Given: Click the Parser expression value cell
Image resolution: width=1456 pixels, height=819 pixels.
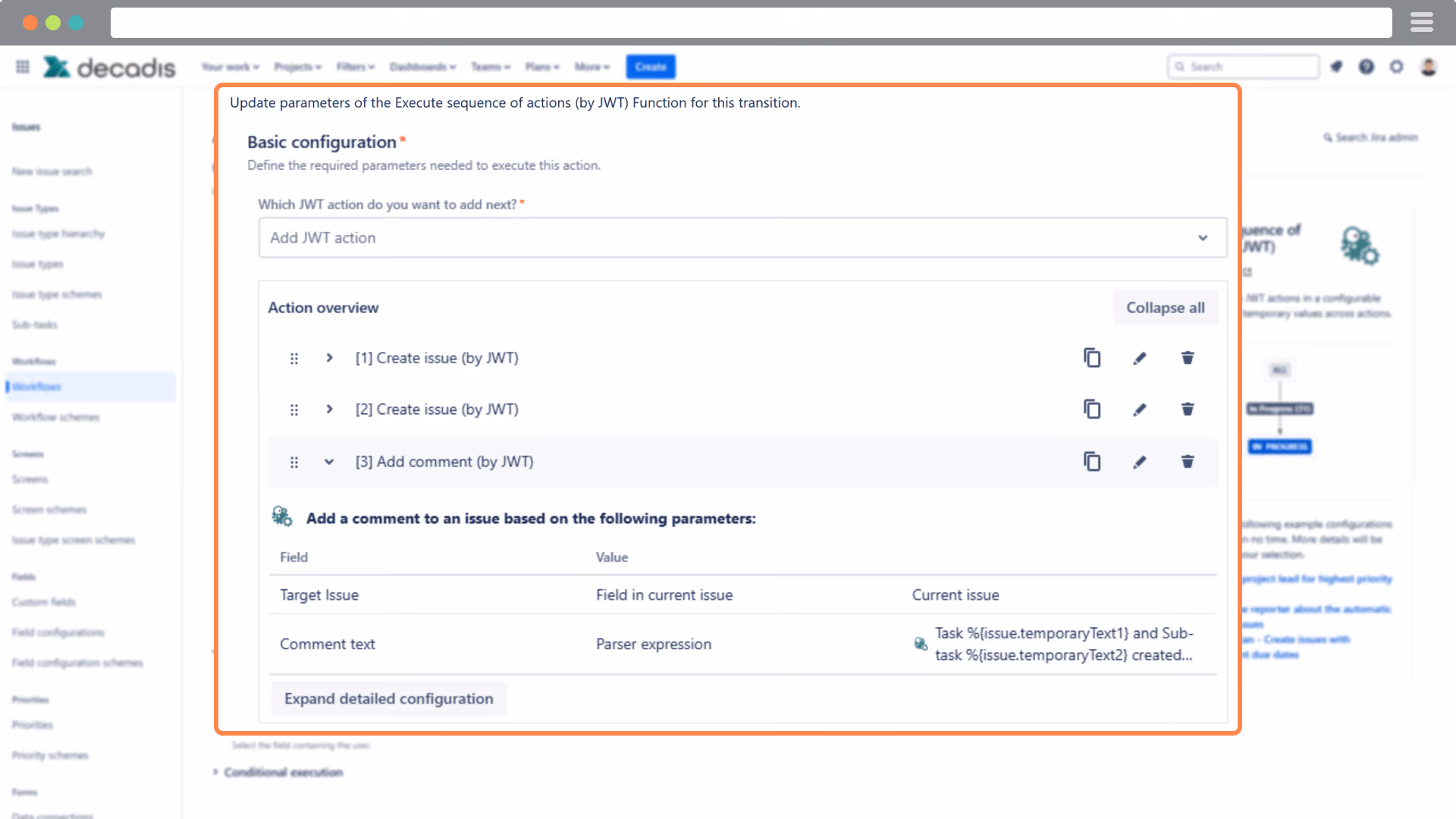Looking at the screenshot, I should (x=654, y=644).
